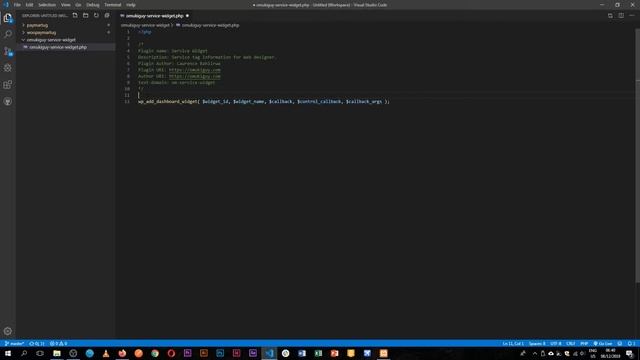The height and width of the screenshot is (360, 640).
Task: Collapse all folders in Explorer
Action: [x=107, y=16]
